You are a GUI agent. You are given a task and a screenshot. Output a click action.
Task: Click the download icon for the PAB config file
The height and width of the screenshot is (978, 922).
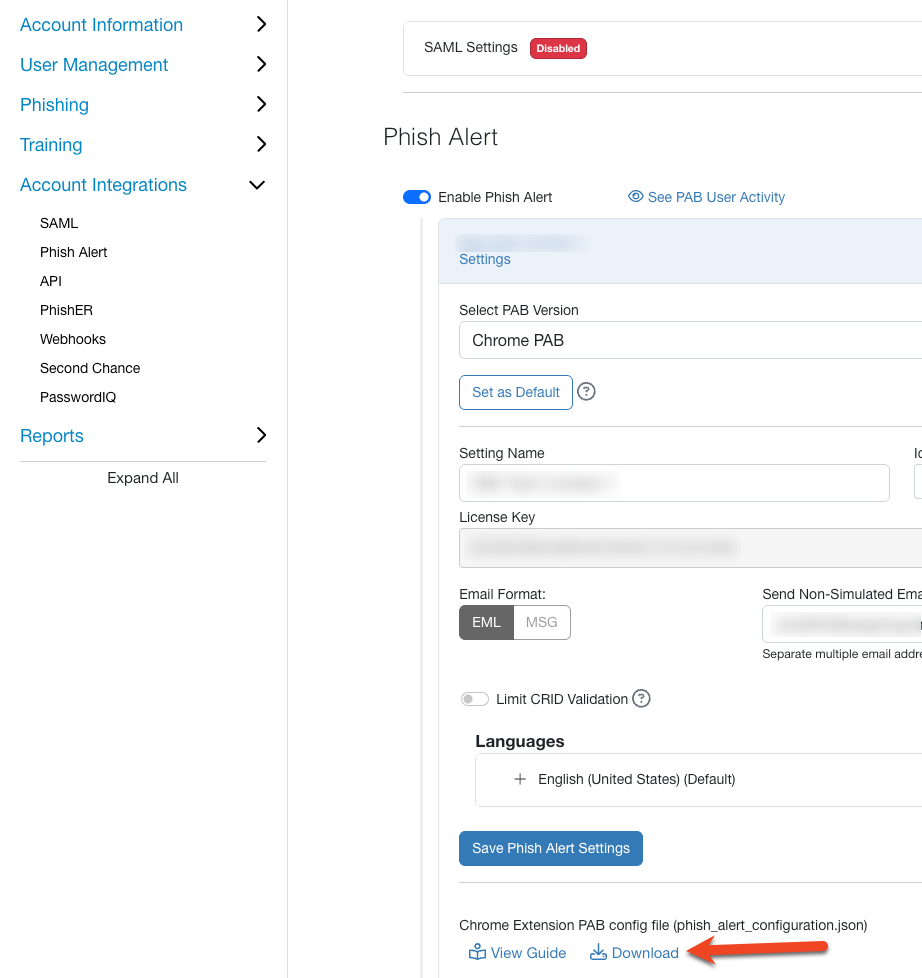pos(599,952)
